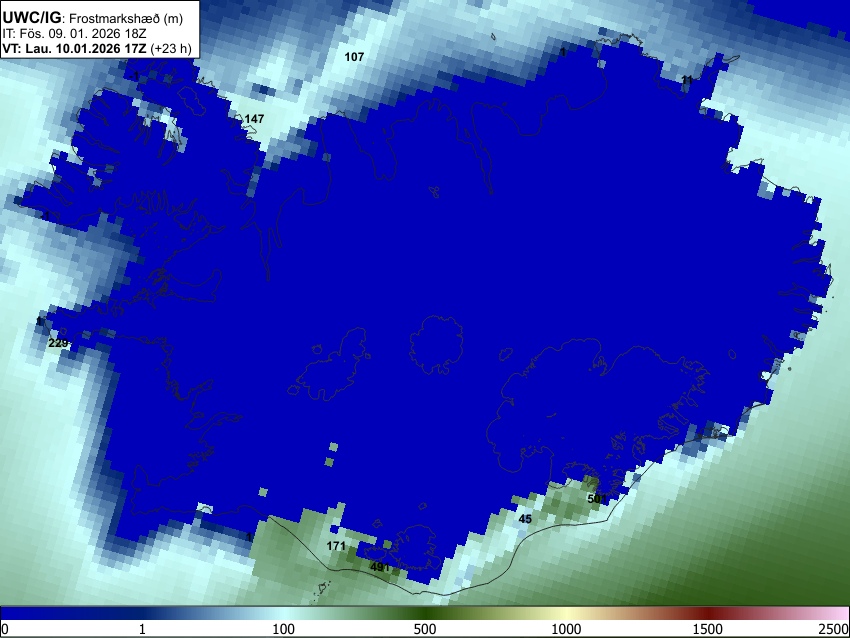Click the '229' value label on the map
Screen dimensions: 850x638
pos(58,343)
